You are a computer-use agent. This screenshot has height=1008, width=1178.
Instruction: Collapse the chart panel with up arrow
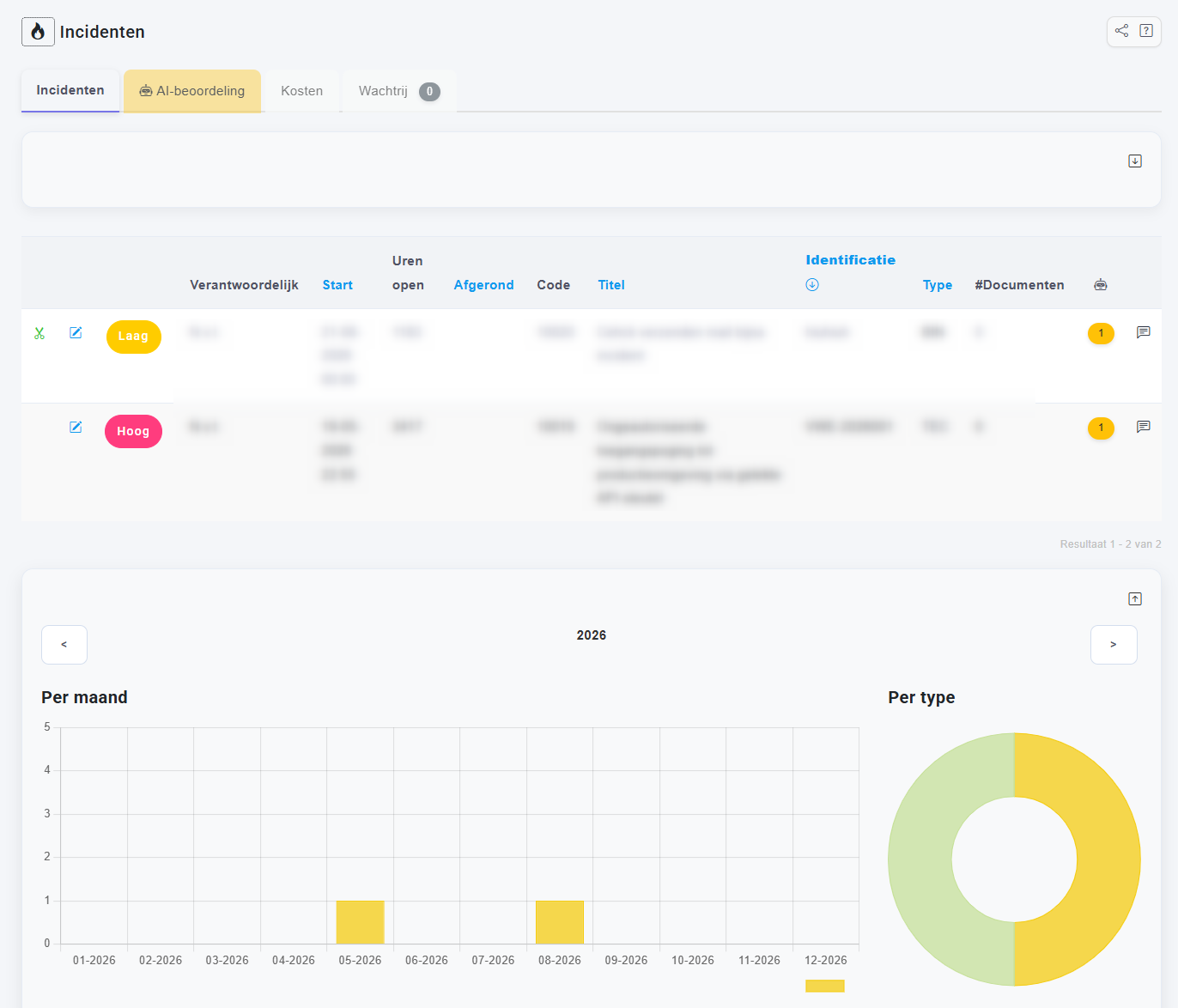1135,598
